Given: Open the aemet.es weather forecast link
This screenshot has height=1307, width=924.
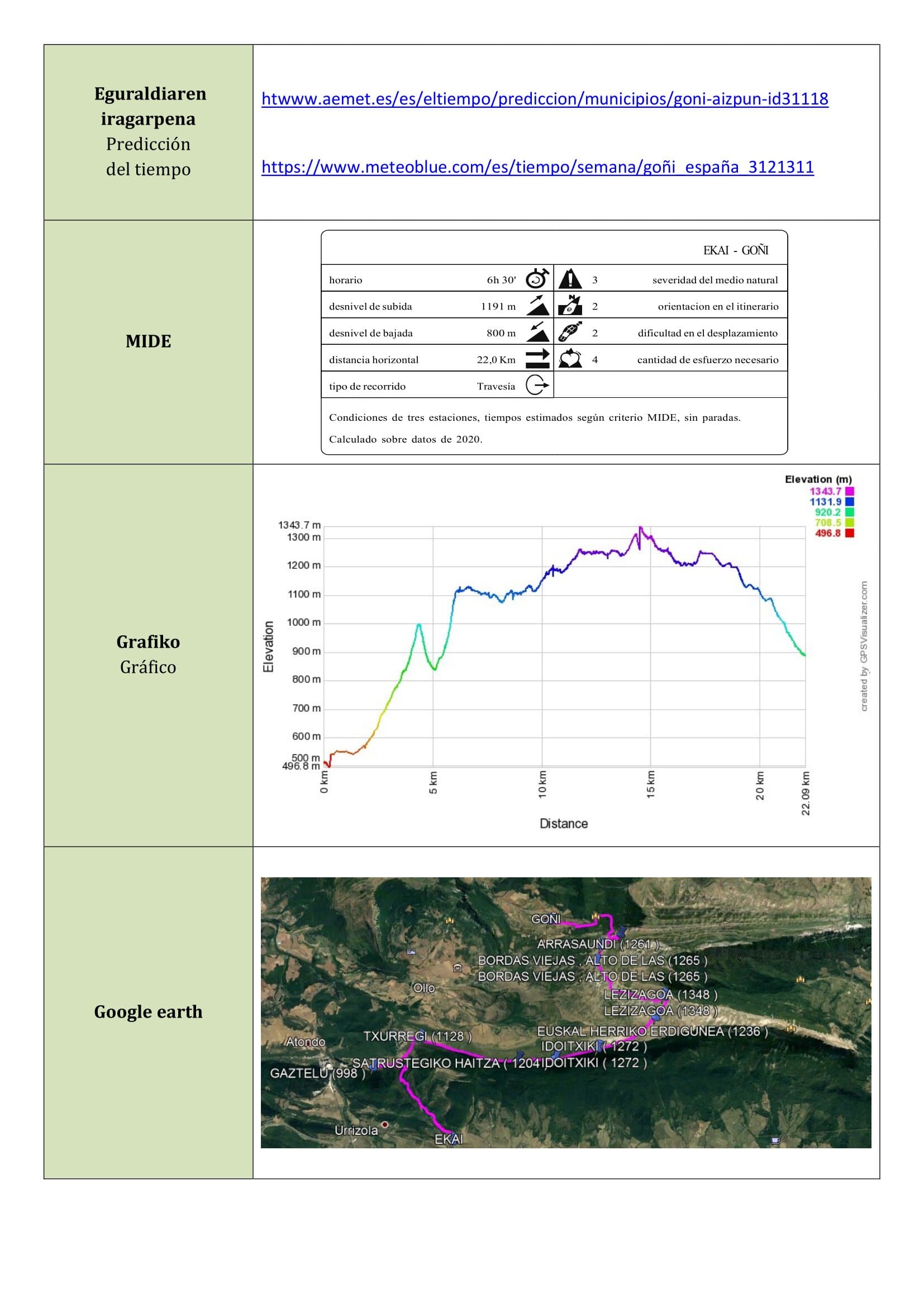Looking at the screenshot, I should coord(545,99).
